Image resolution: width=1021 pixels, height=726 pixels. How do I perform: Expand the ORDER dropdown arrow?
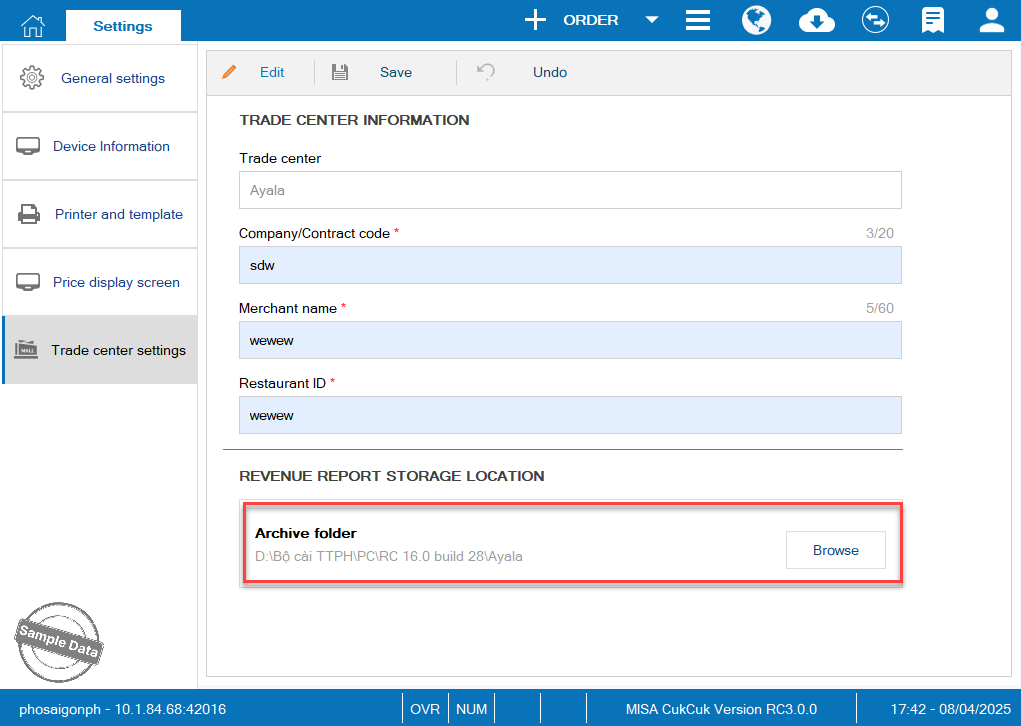pos(651,20)
